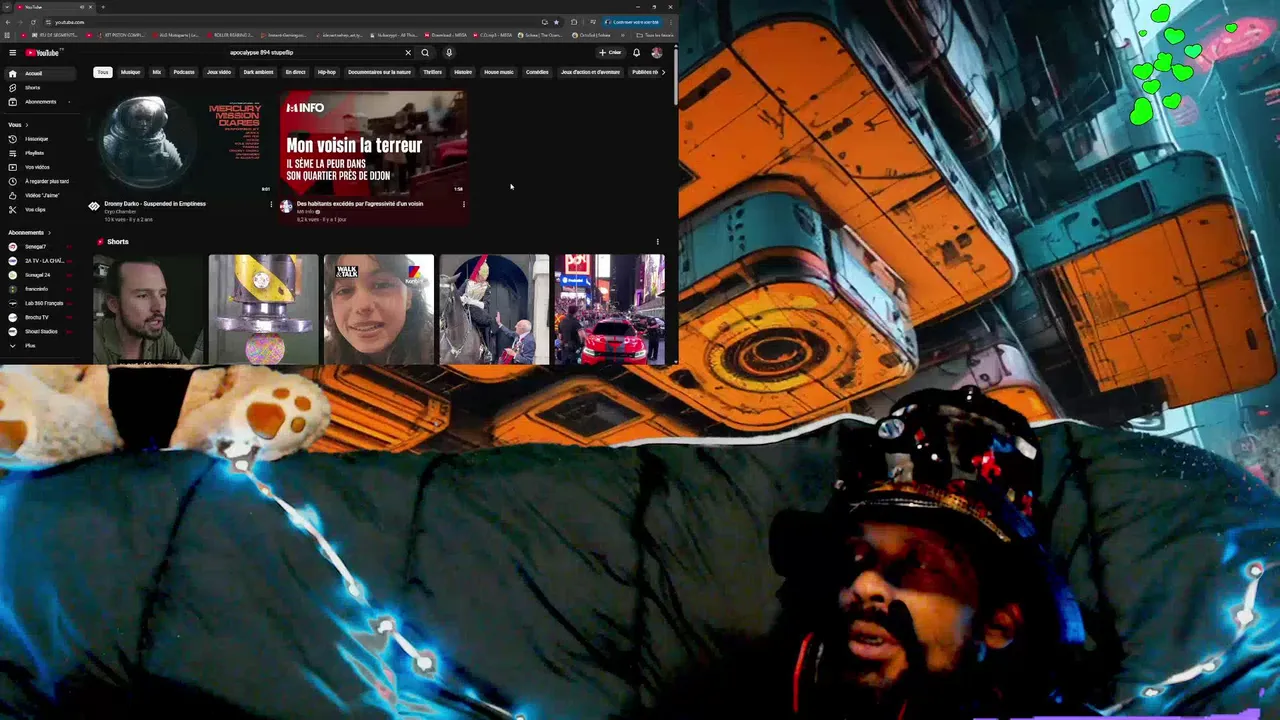Select the House music filter chip
This screenshot has width=1280, height=720.
coord(499,72)
